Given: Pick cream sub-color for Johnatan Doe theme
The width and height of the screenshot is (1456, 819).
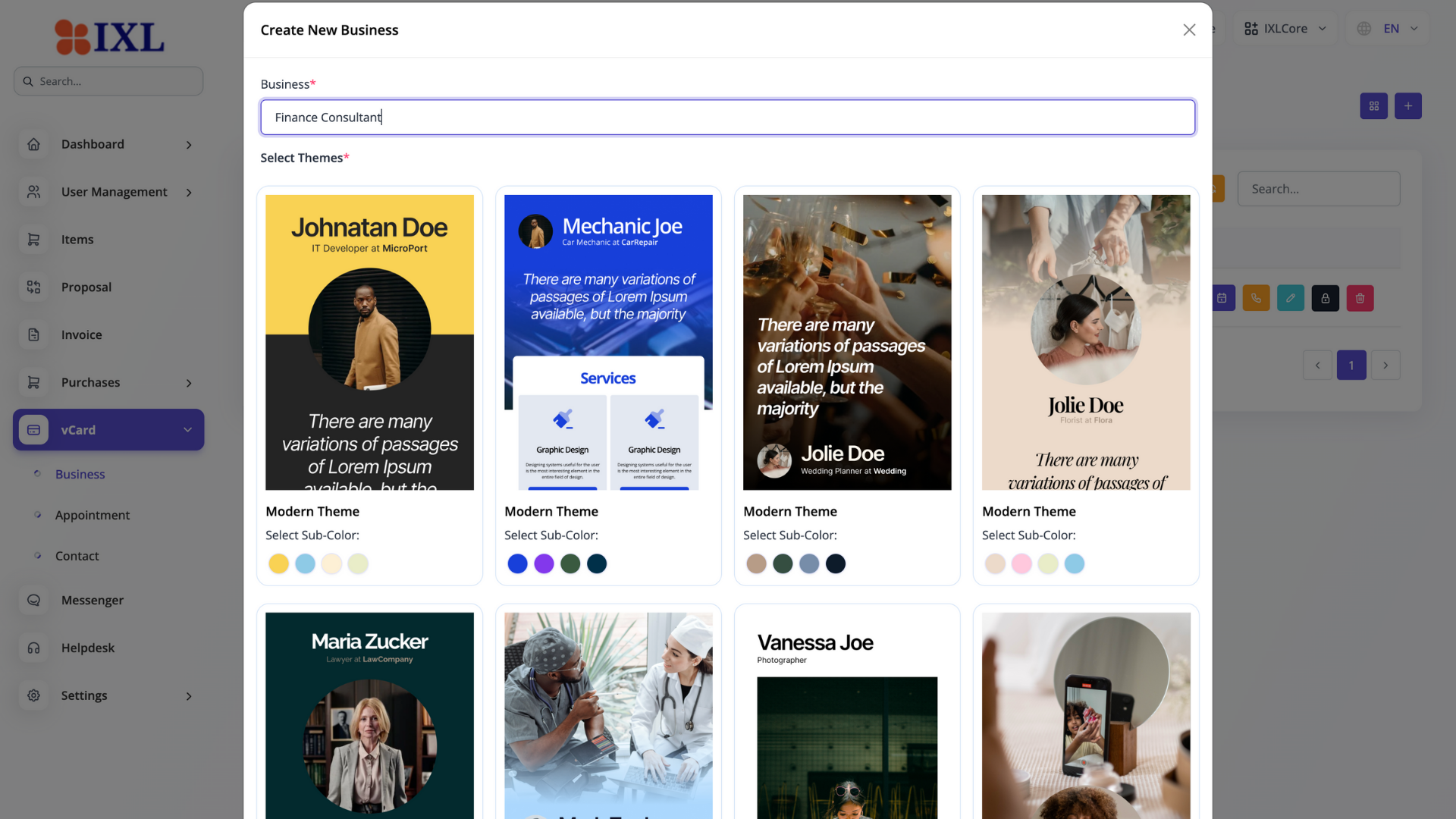Looking at the screenshot, I should click(331, 563).
